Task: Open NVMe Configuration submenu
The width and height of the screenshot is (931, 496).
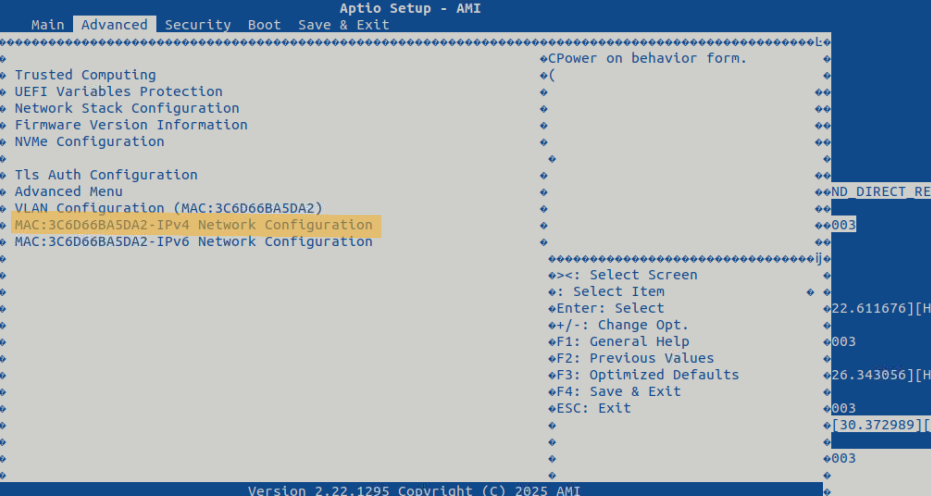Action: coord(89,142)
